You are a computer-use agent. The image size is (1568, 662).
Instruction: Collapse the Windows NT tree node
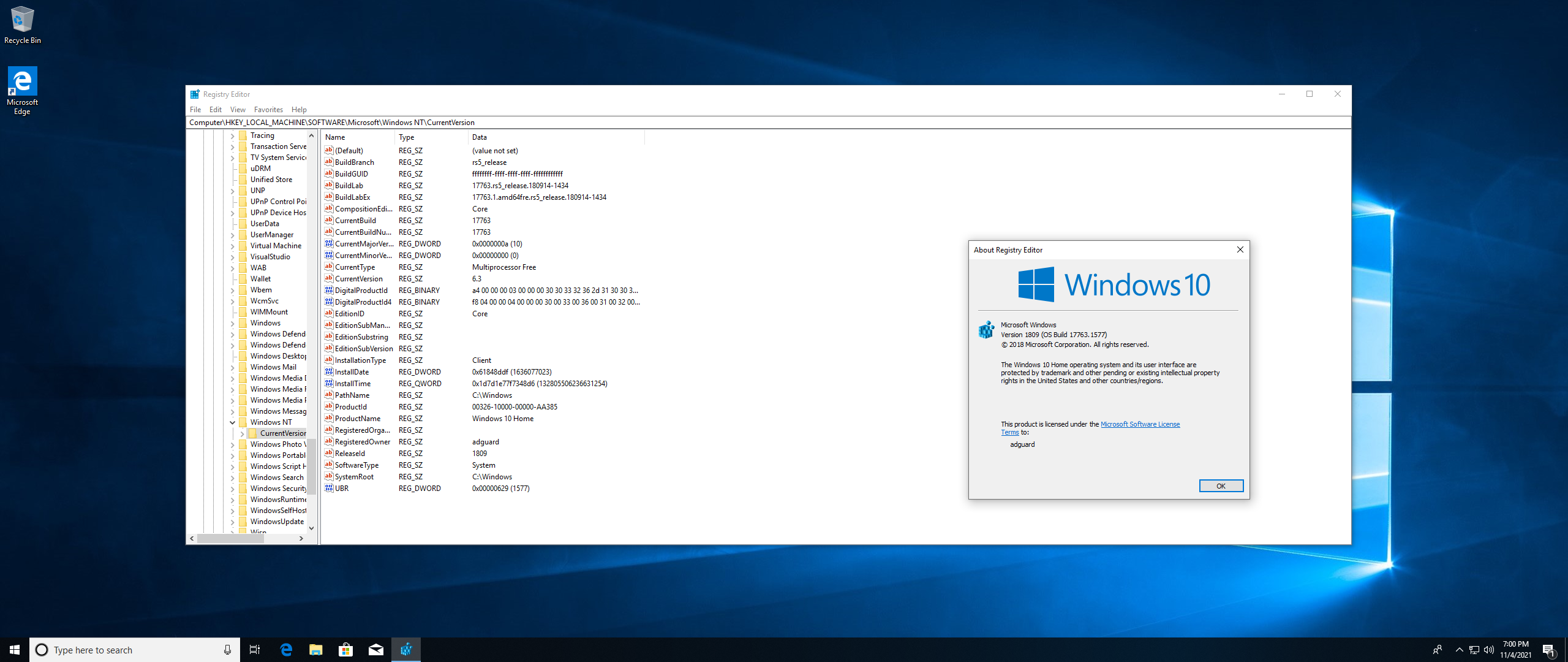pyautogui.click(x=233, y=422)
